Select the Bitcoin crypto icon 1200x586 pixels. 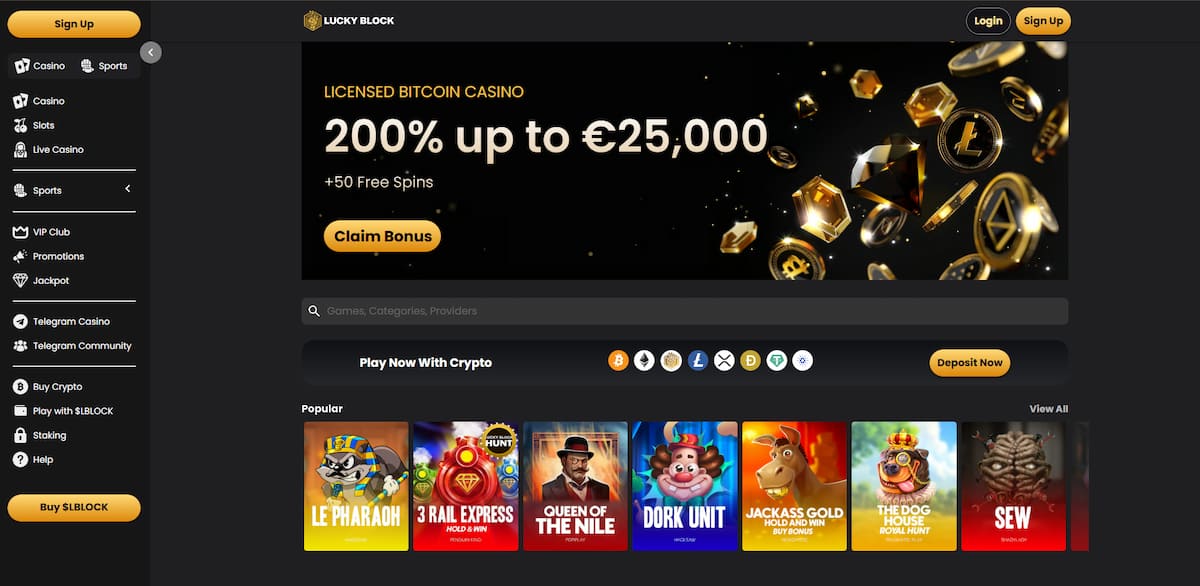pos(618,361)
